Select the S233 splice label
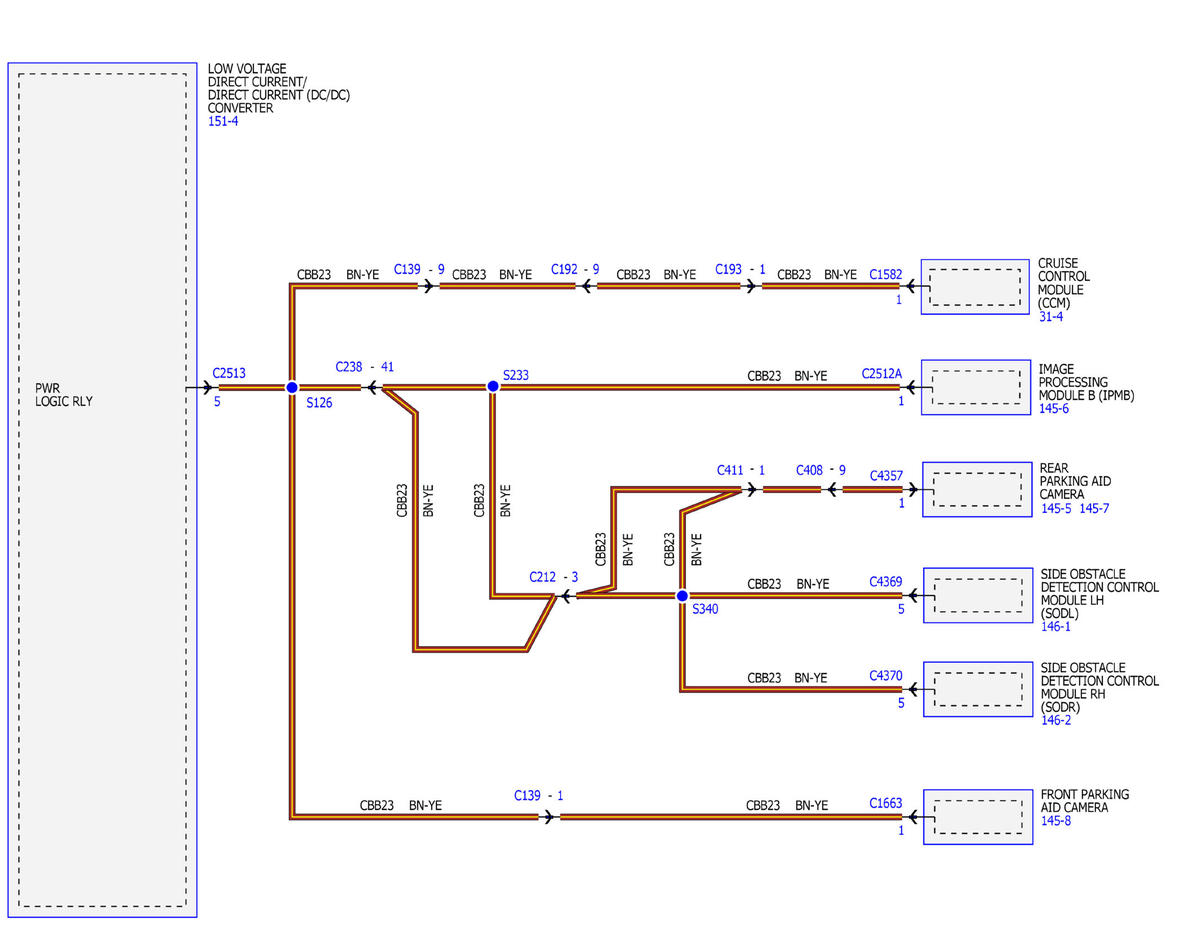 [516, 375]
